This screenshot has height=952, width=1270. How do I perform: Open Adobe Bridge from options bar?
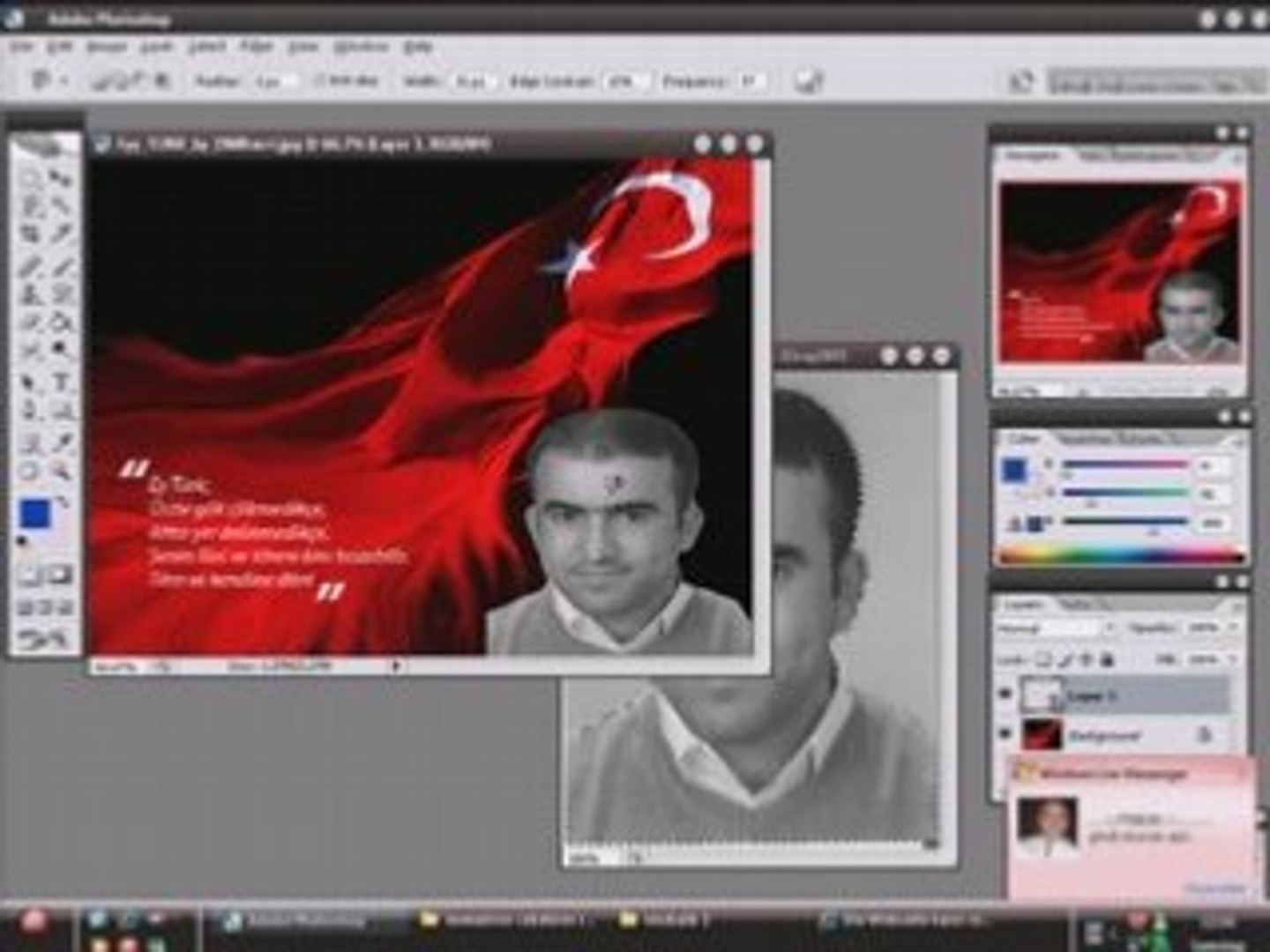point(1020,81)
